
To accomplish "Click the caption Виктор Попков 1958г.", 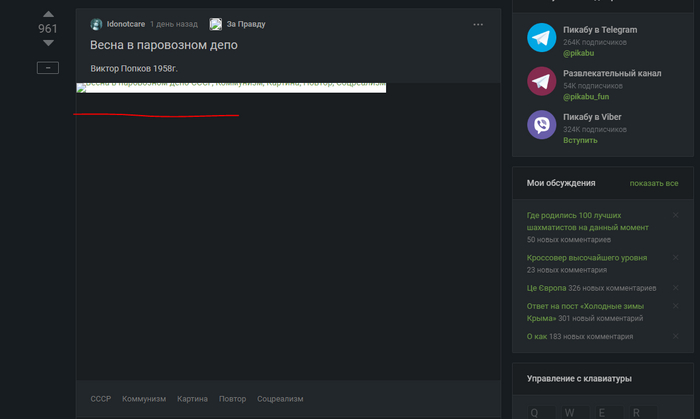I will (x=134, y=69).
